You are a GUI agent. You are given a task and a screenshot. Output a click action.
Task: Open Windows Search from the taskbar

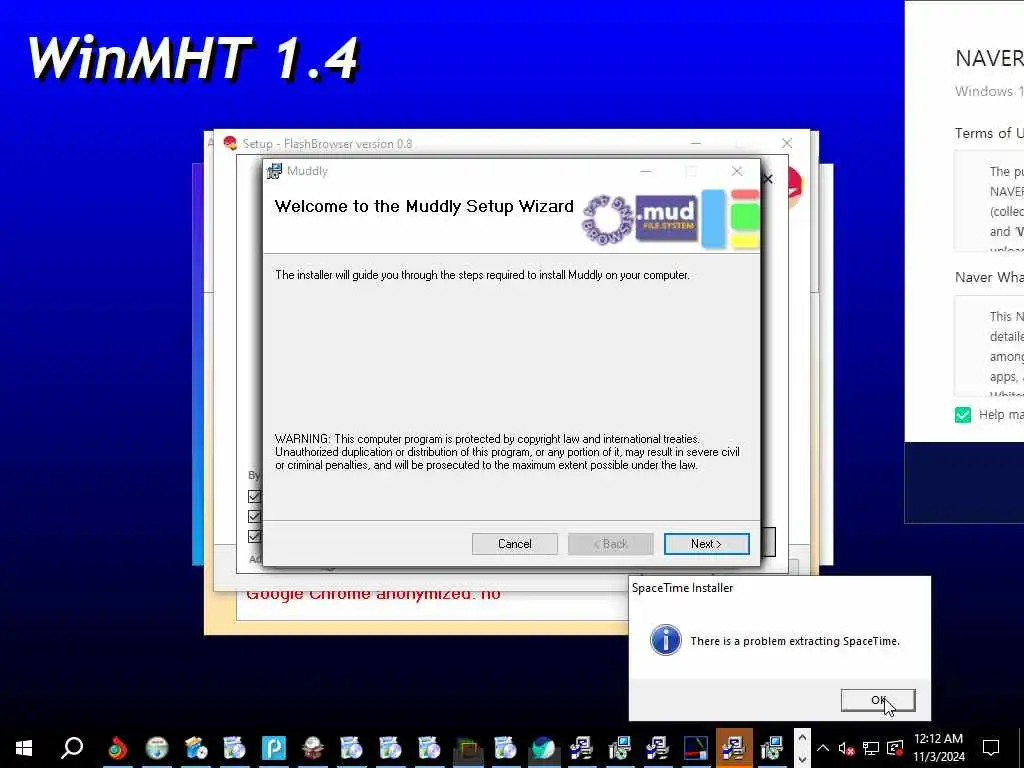[x=72, y=748]
